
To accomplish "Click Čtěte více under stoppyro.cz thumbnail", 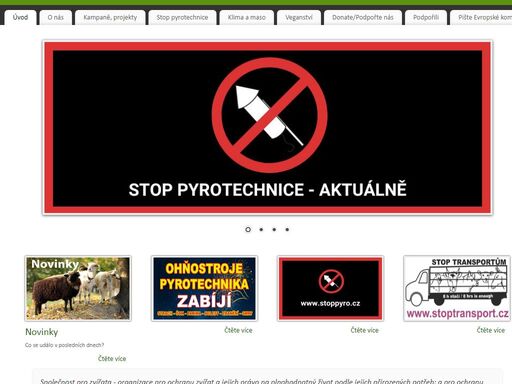I will click(364, 330).
